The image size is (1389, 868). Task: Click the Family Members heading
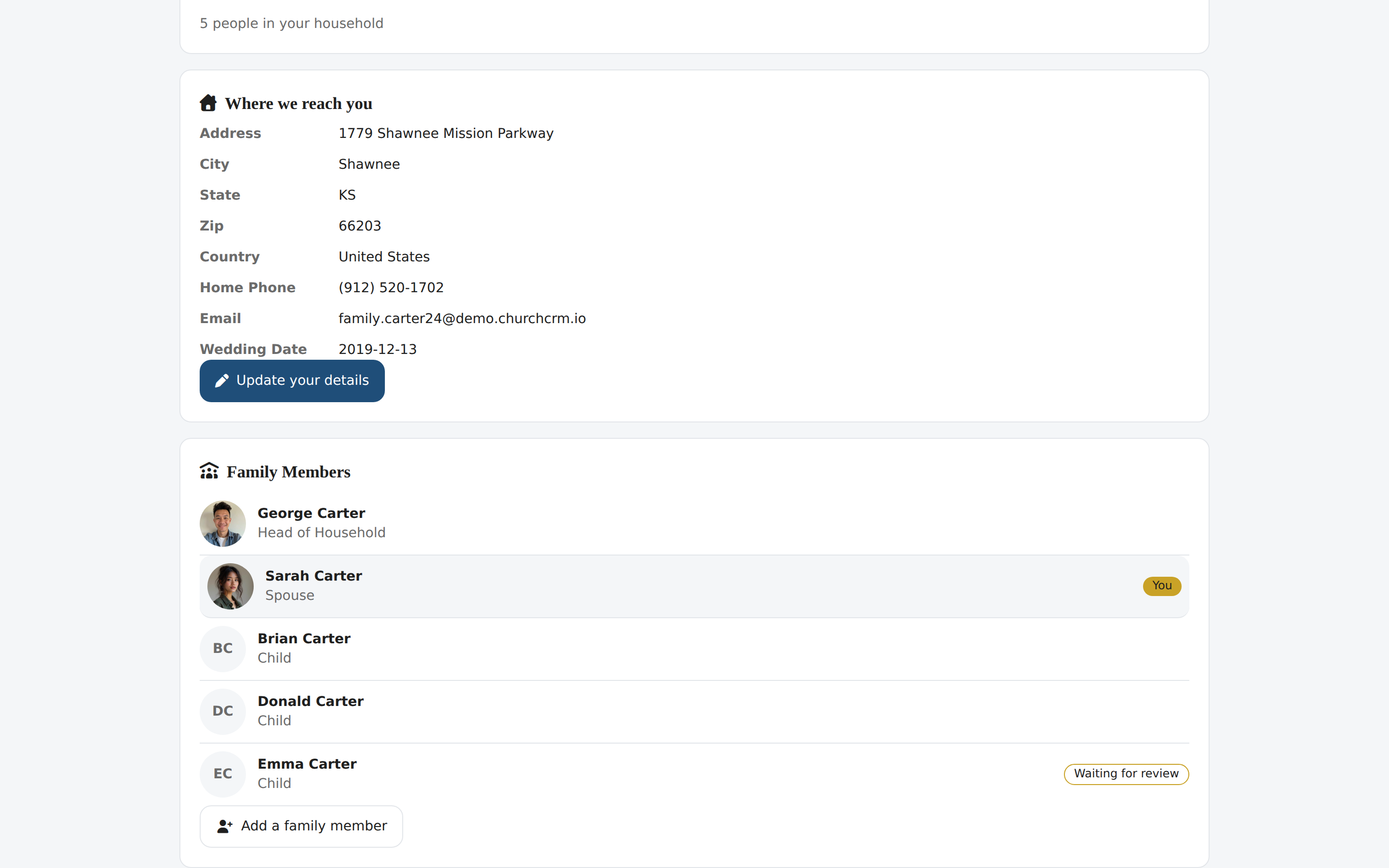pyautogui.click(x=288, y=472)
